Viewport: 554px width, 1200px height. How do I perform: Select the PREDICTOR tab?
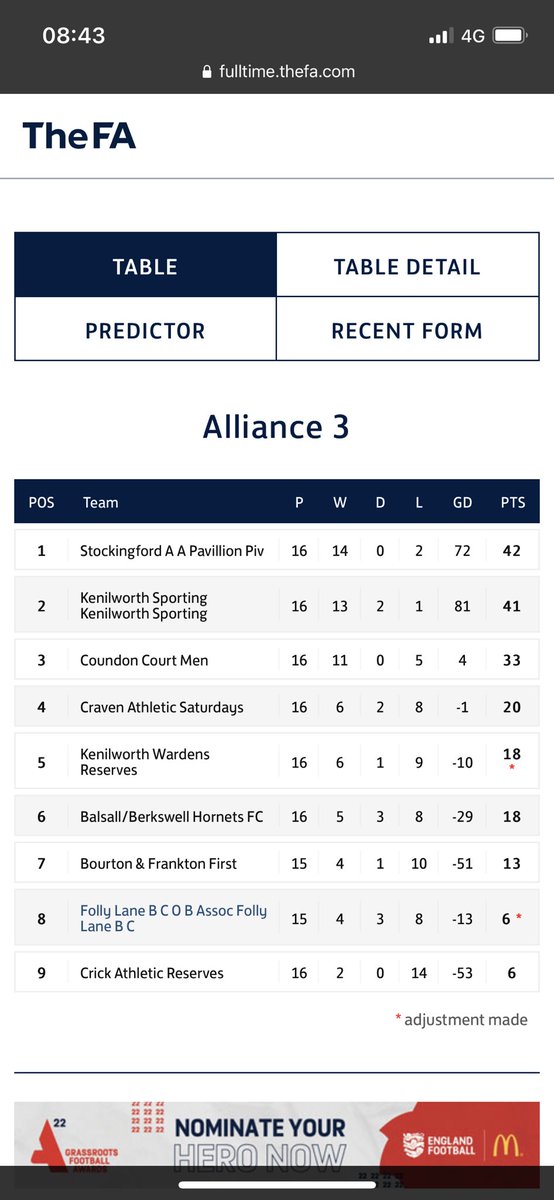click(145, 330)
